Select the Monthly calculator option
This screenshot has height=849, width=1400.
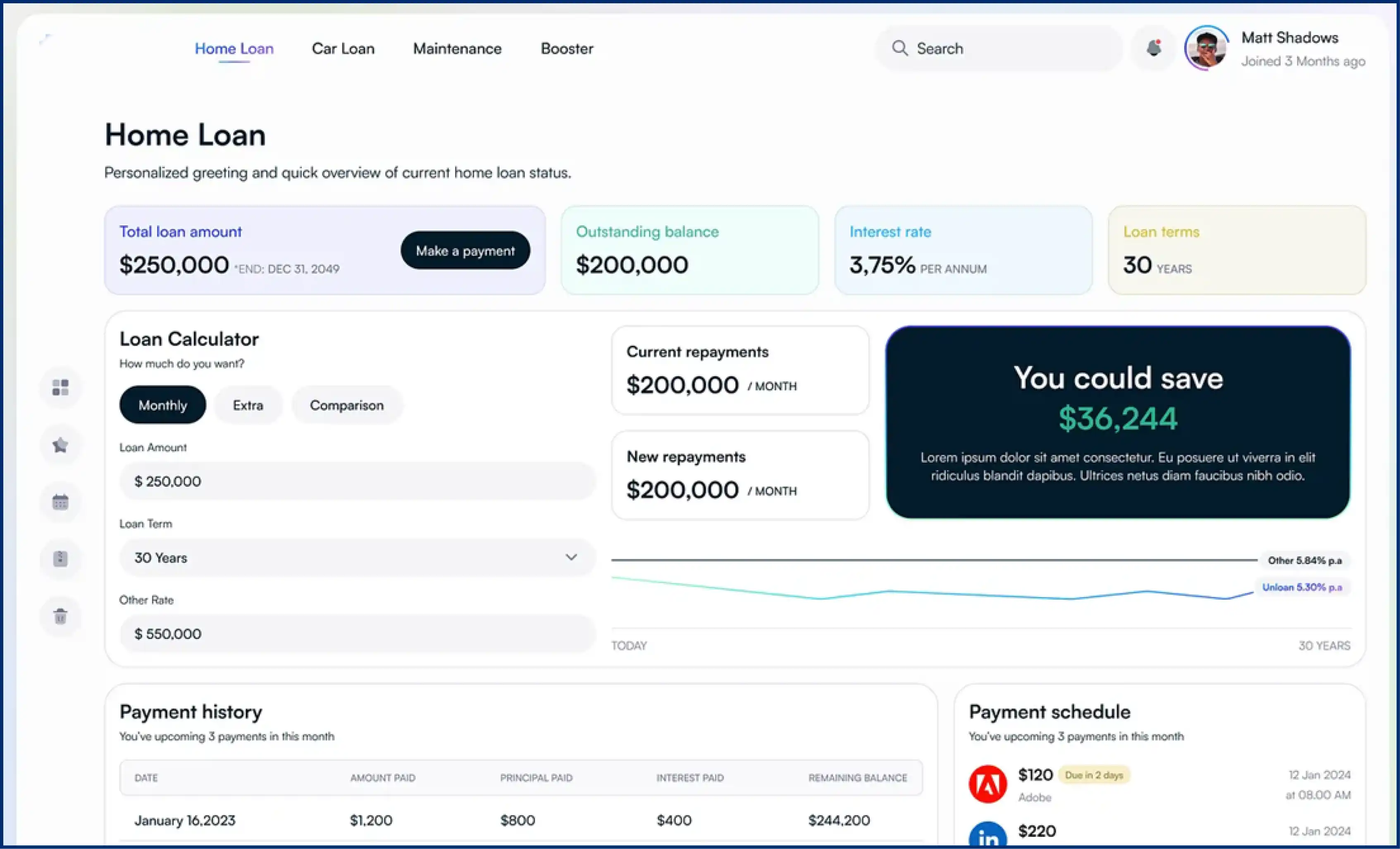tap(162, 405)
